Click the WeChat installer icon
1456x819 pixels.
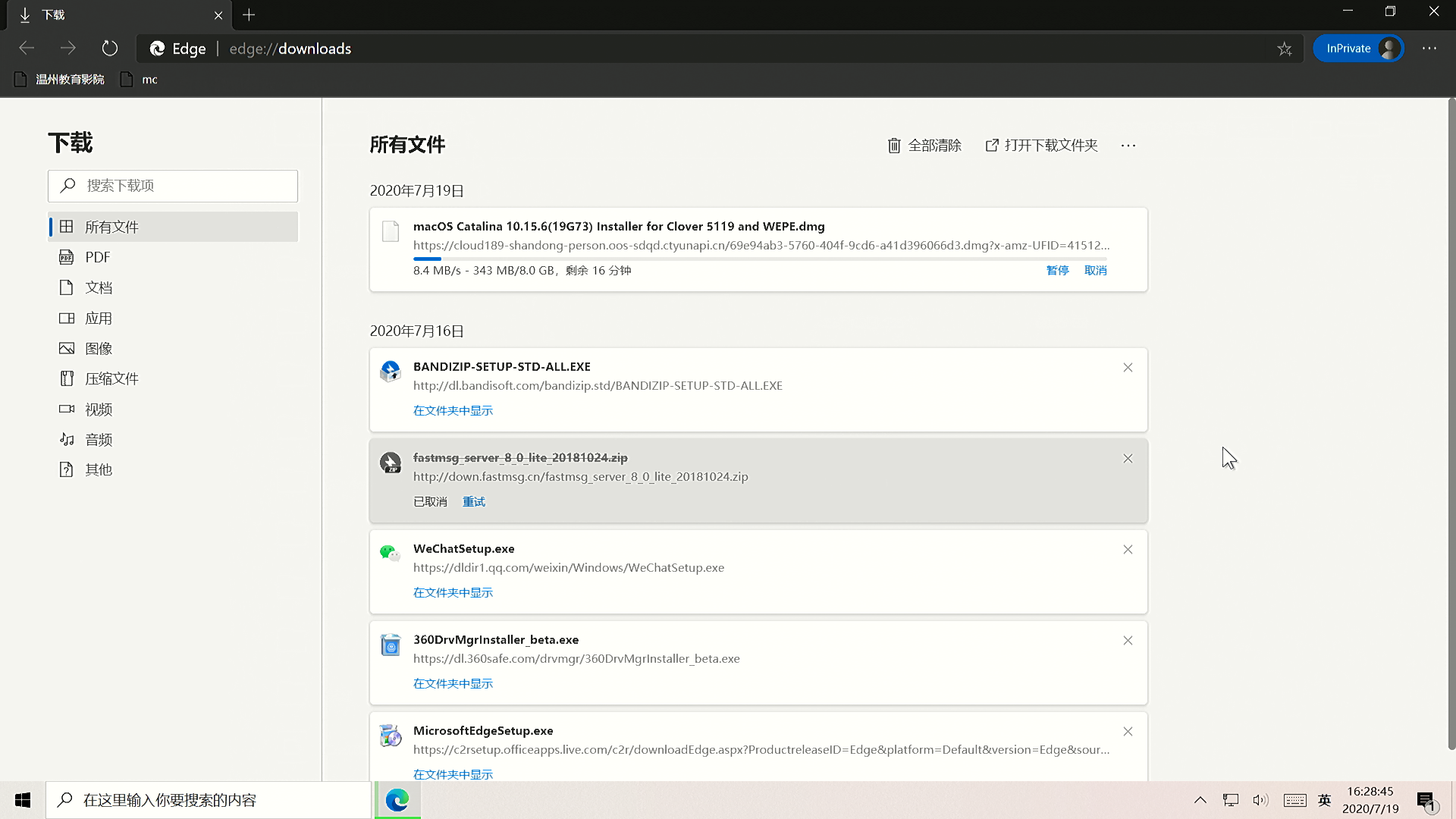(391, 554)
